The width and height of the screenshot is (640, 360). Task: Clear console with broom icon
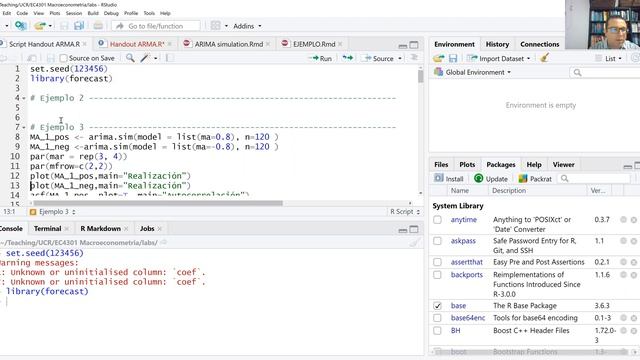click(414, 242)
